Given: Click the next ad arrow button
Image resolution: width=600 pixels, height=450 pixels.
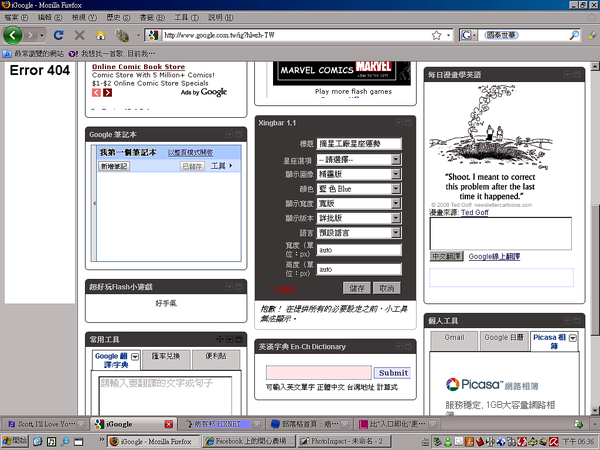Looking at the screenshot, I should pyautogui.click(x=108, y=93).
